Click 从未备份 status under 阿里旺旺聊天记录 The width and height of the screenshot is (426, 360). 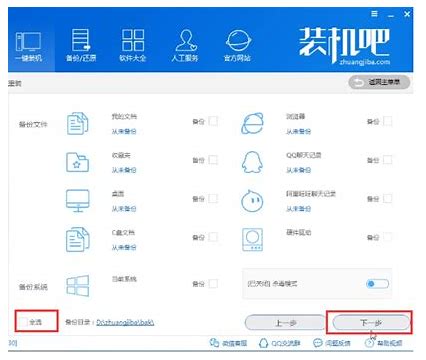click(298, 209)
